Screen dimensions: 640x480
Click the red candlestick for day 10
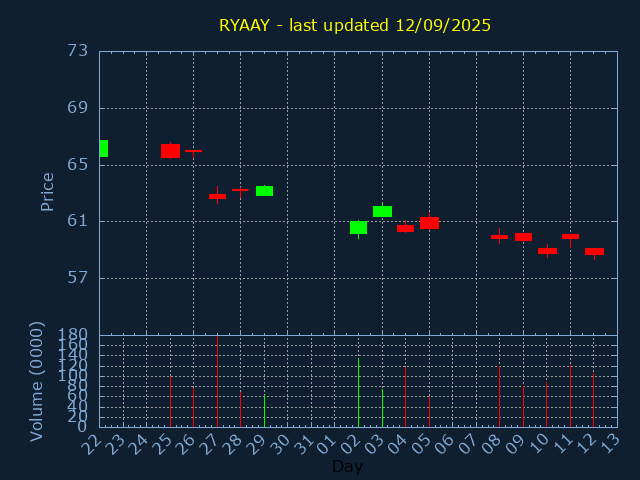(547, 251)
